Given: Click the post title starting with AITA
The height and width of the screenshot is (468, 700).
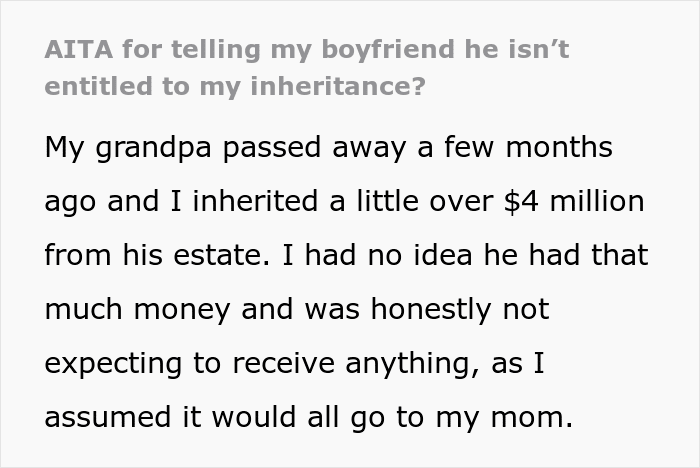Looking at the screenshot, I should [307, 67].
